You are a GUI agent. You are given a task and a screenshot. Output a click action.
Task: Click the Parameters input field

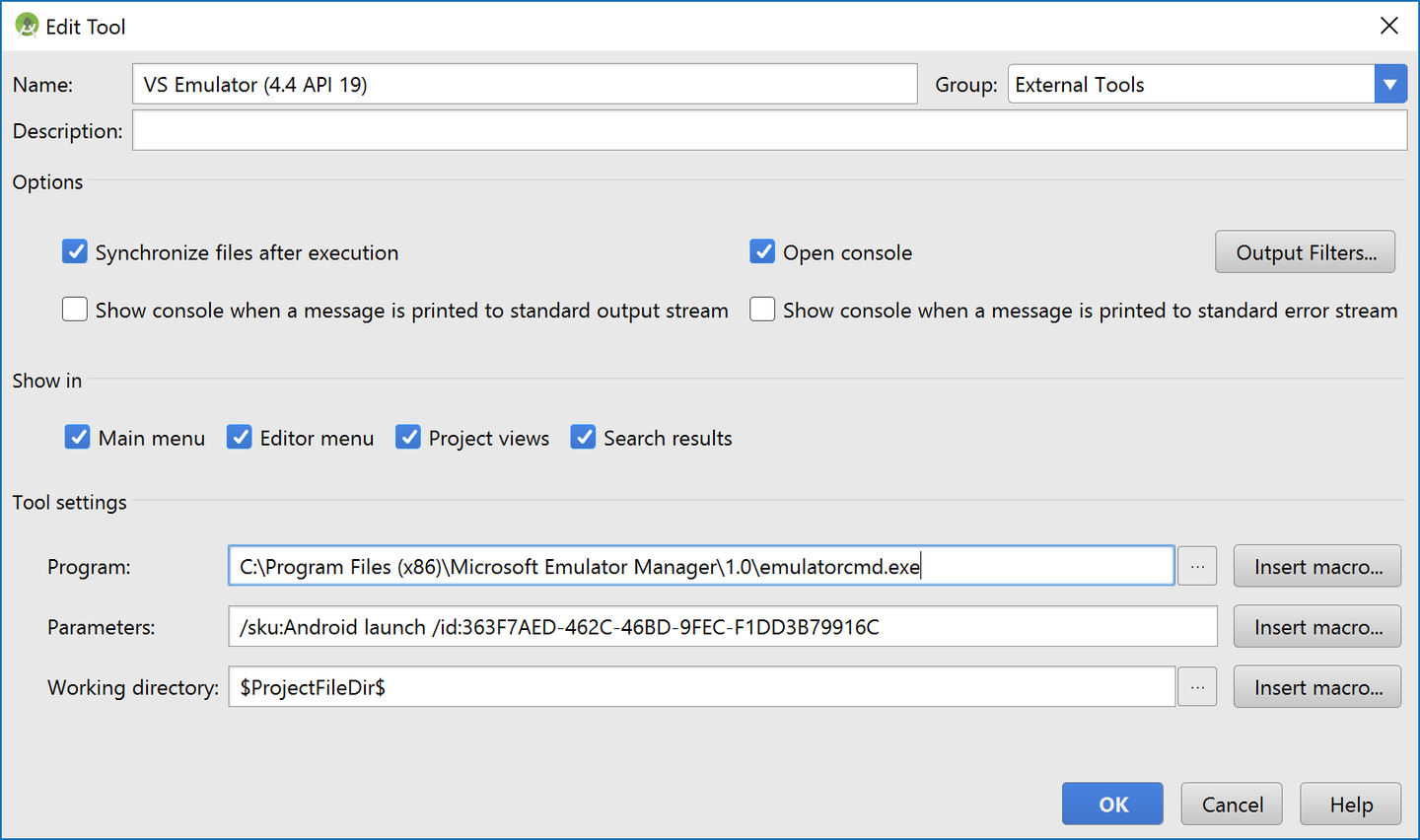(x=723, y=626)
